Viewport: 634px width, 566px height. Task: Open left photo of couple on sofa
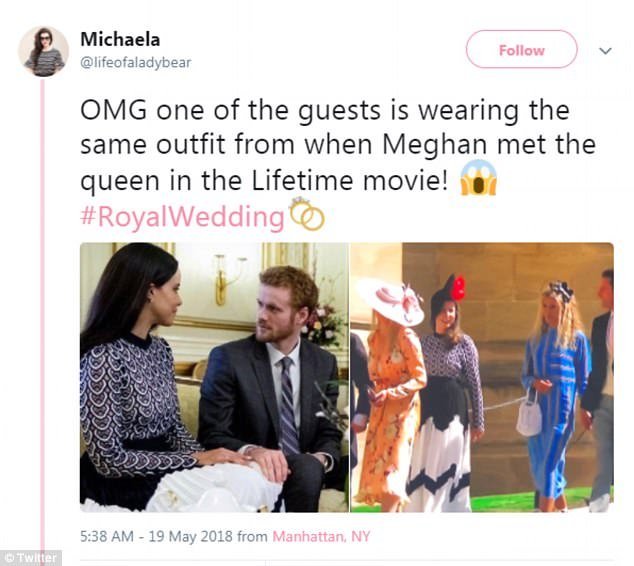click(x=214, y=377)
